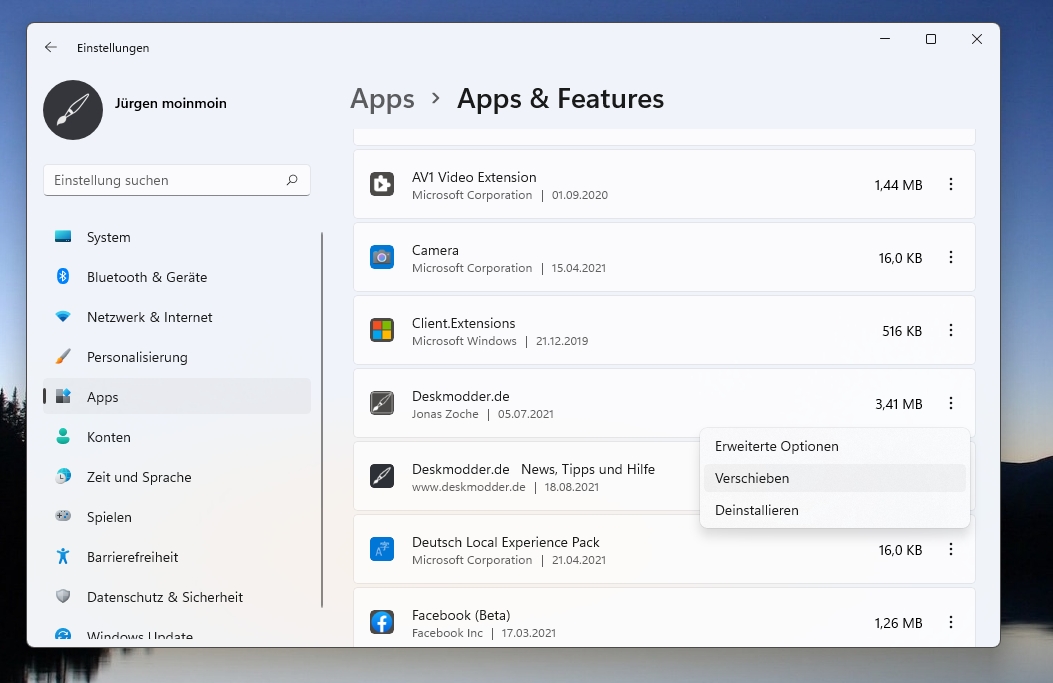Image resolution: width=1053 pixels, height=683 pixels.
Task: Click the AV1 Video Extension app icon
Action: (382, 184)
